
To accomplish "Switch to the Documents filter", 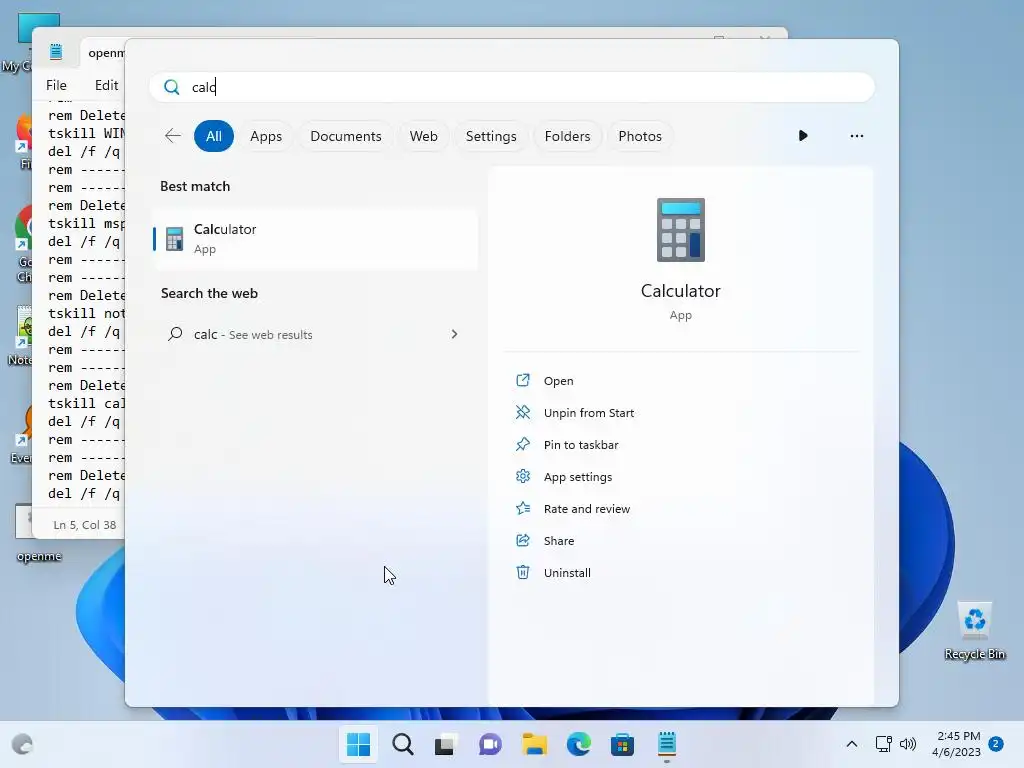I will point(345,136).
